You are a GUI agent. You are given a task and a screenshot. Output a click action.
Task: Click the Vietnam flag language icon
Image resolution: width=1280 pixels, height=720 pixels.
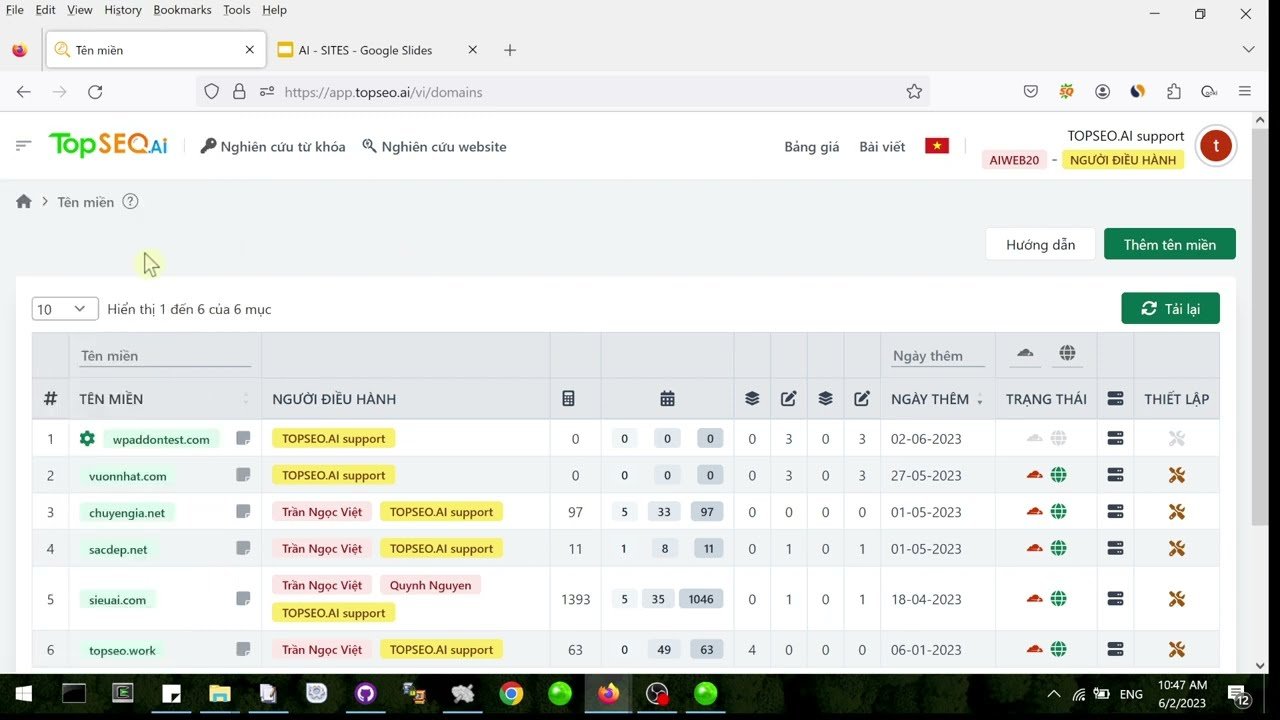(x=937, y=146)
